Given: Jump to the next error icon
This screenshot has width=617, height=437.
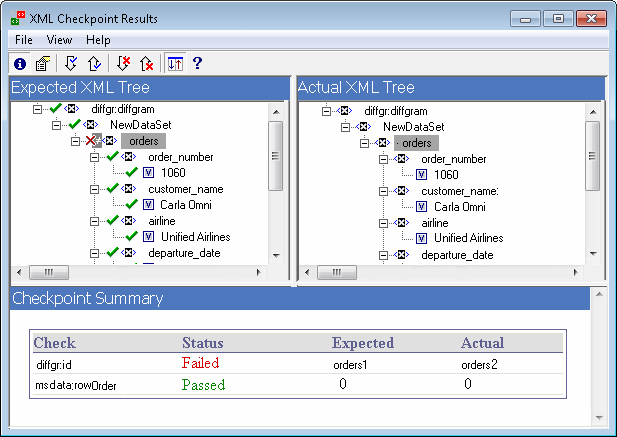Looking at the screenshot, I should (122, 63).
